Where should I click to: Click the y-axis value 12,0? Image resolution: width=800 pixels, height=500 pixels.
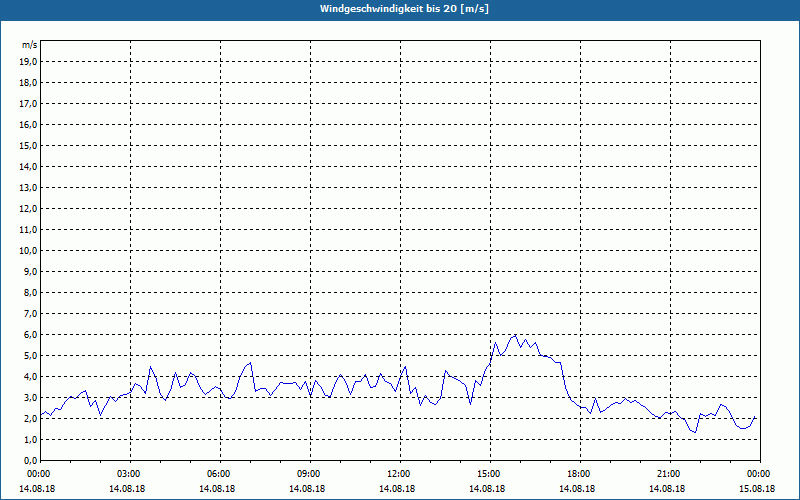[28, 209]
